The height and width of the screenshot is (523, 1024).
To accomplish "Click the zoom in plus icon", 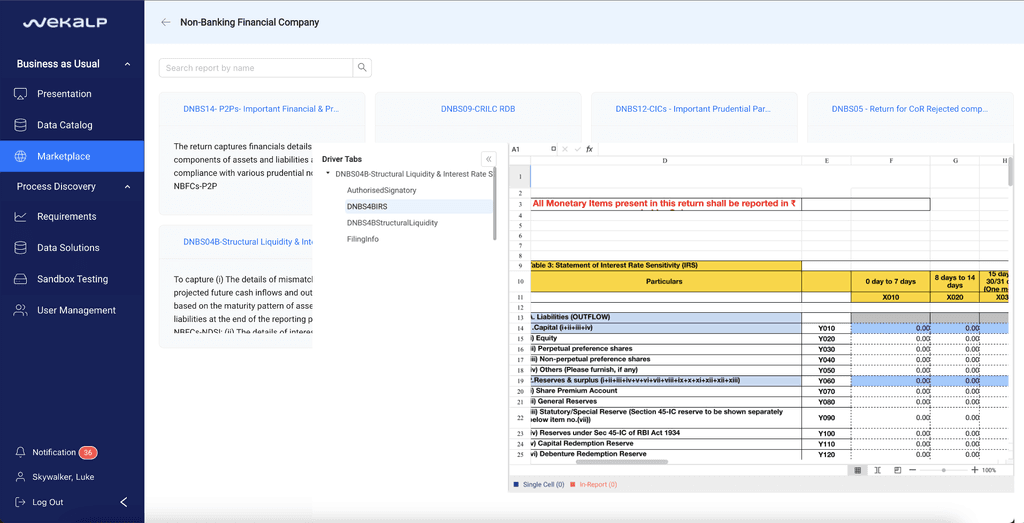I will coord(974,470).
